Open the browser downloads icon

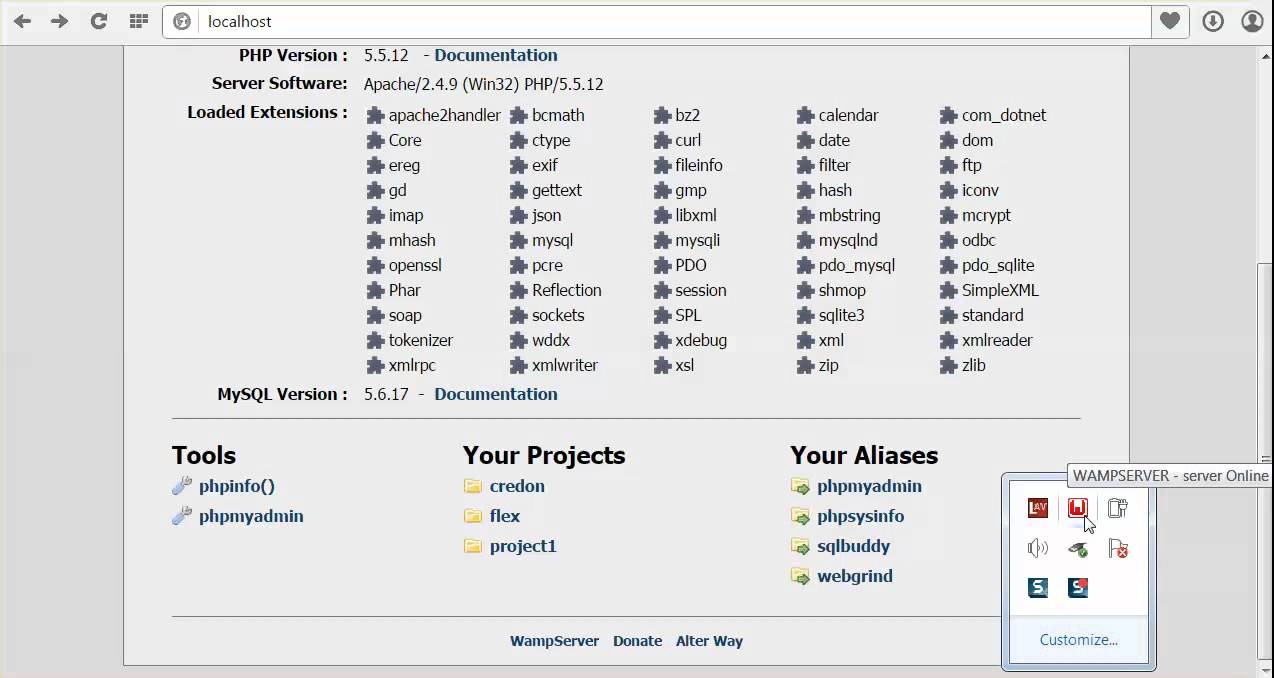(1212, 21)
